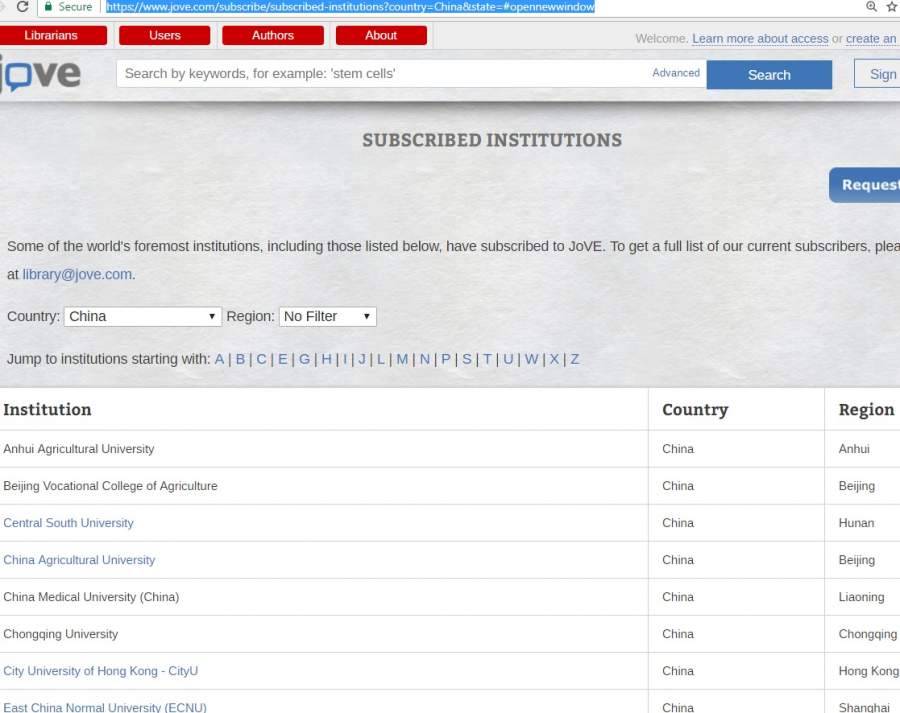Open the About menu
The image size is (900, 713).
(381, 36)
